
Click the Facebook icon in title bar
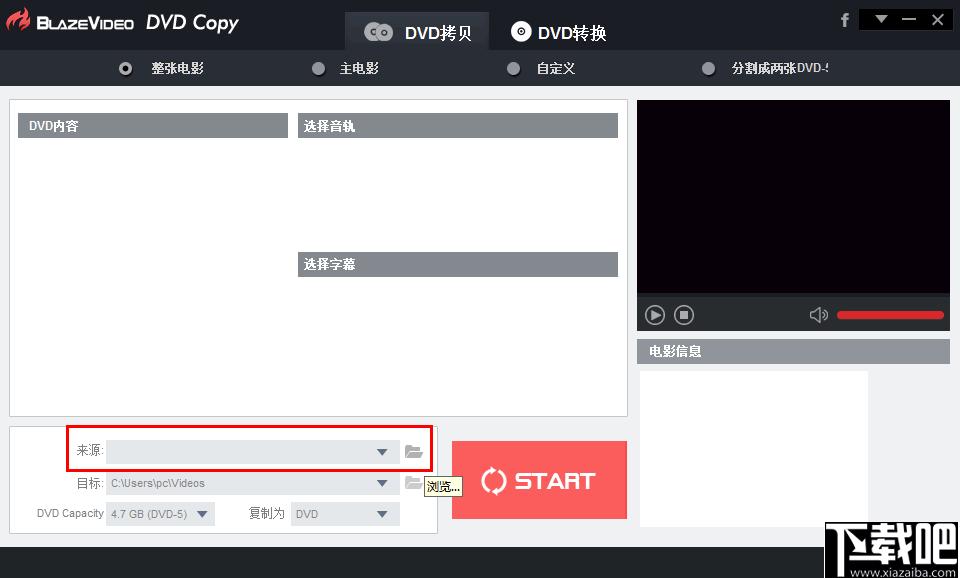pyautogui.click(x=845, y=20)
